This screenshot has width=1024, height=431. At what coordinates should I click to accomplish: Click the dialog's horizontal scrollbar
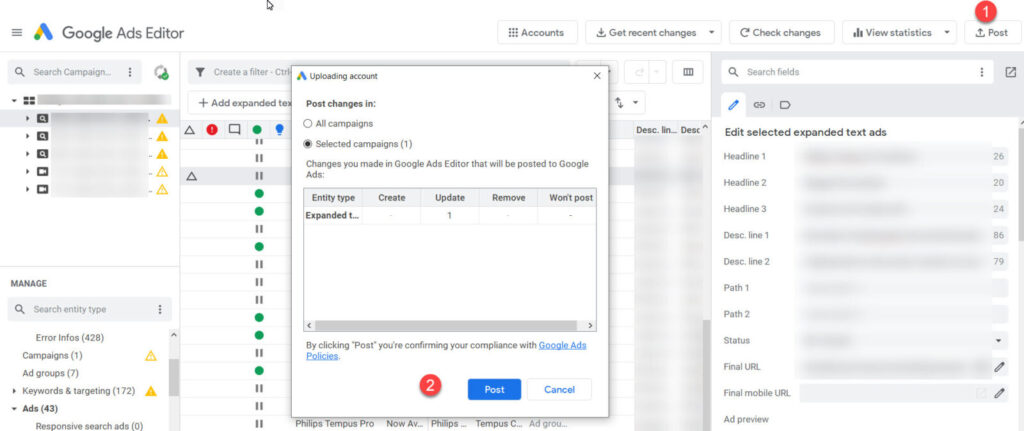(448, 326)
